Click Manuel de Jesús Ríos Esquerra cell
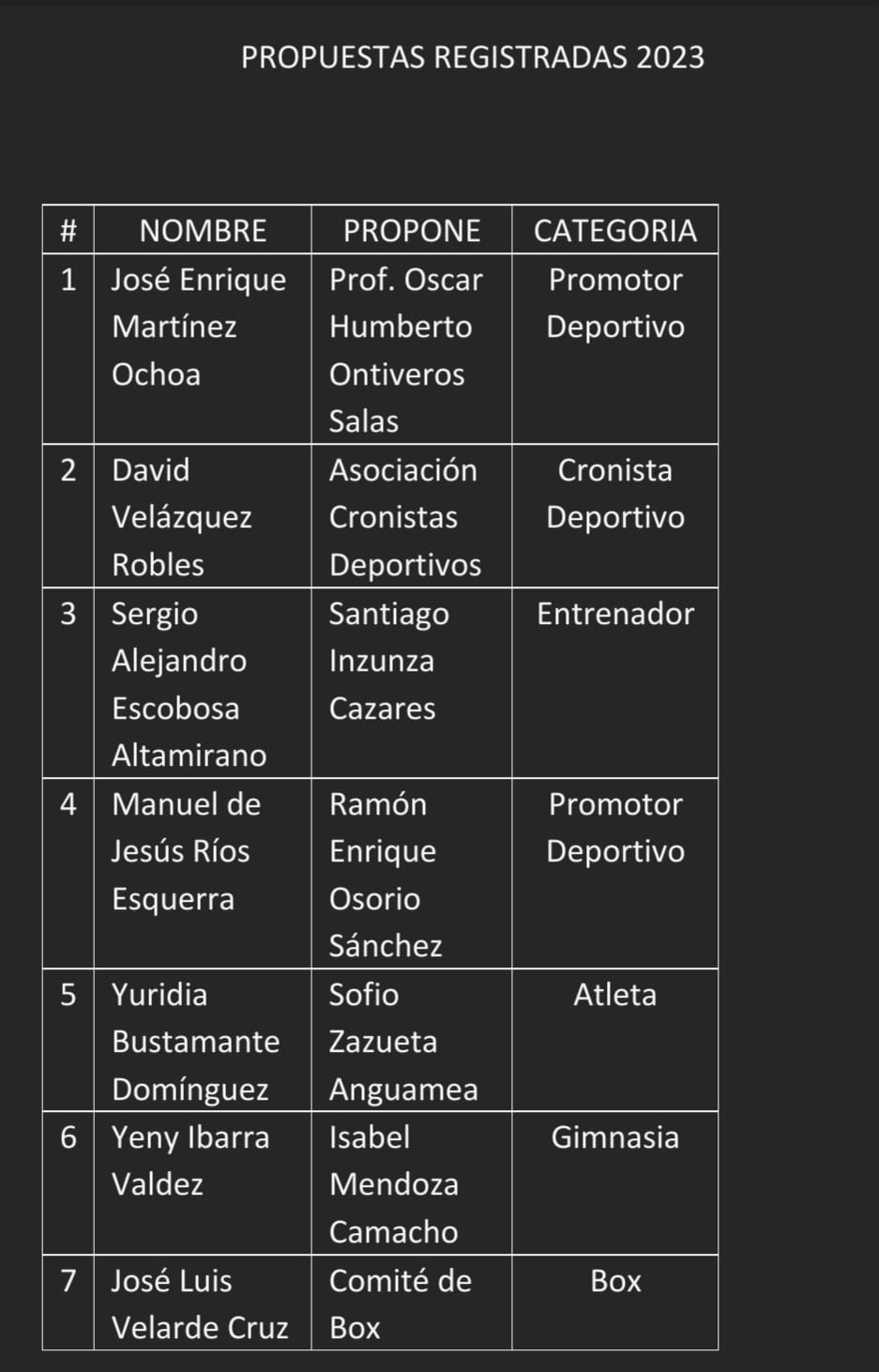The image size is (879, 1372). coord(203,874)
